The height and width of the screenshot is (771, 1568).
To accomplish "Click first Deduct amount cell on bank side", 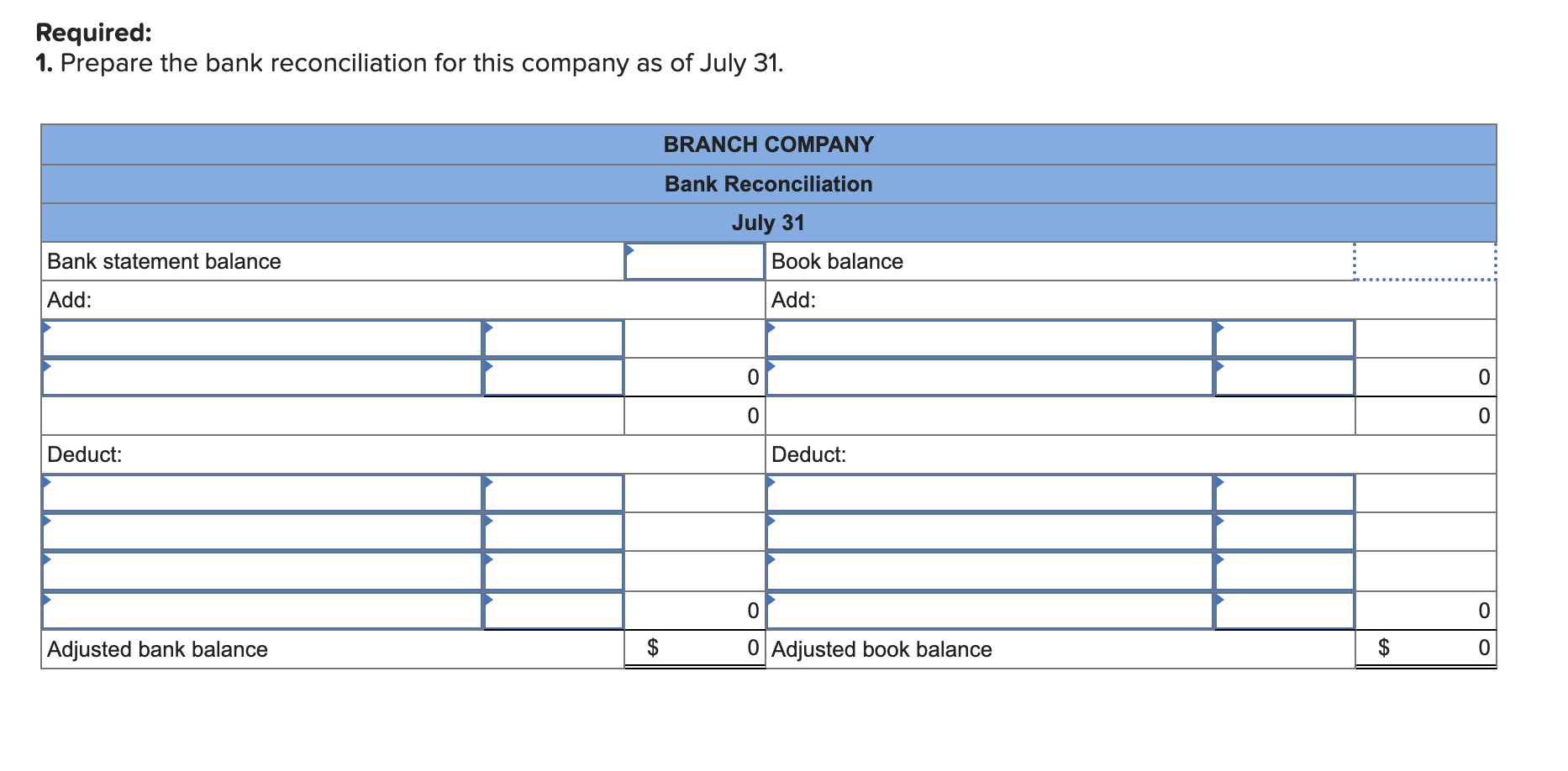I will 554,493.
